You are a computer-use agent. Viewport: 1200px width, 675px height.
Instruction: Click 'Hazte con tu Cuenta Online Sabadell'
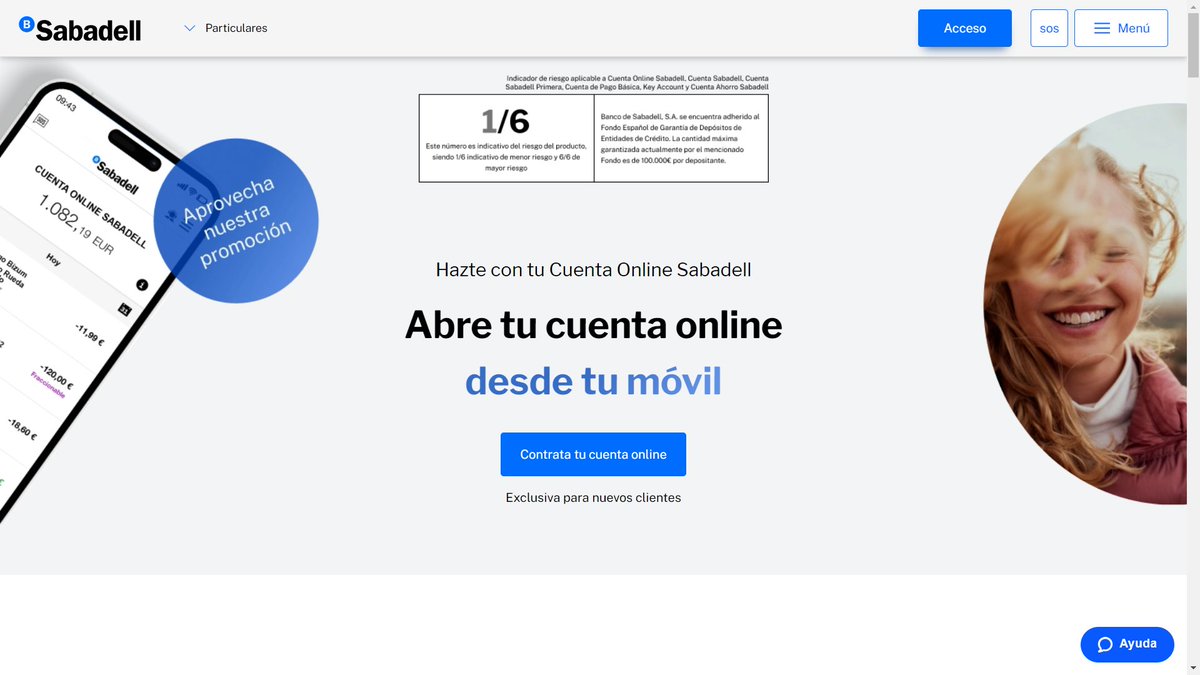coord(593,269)
